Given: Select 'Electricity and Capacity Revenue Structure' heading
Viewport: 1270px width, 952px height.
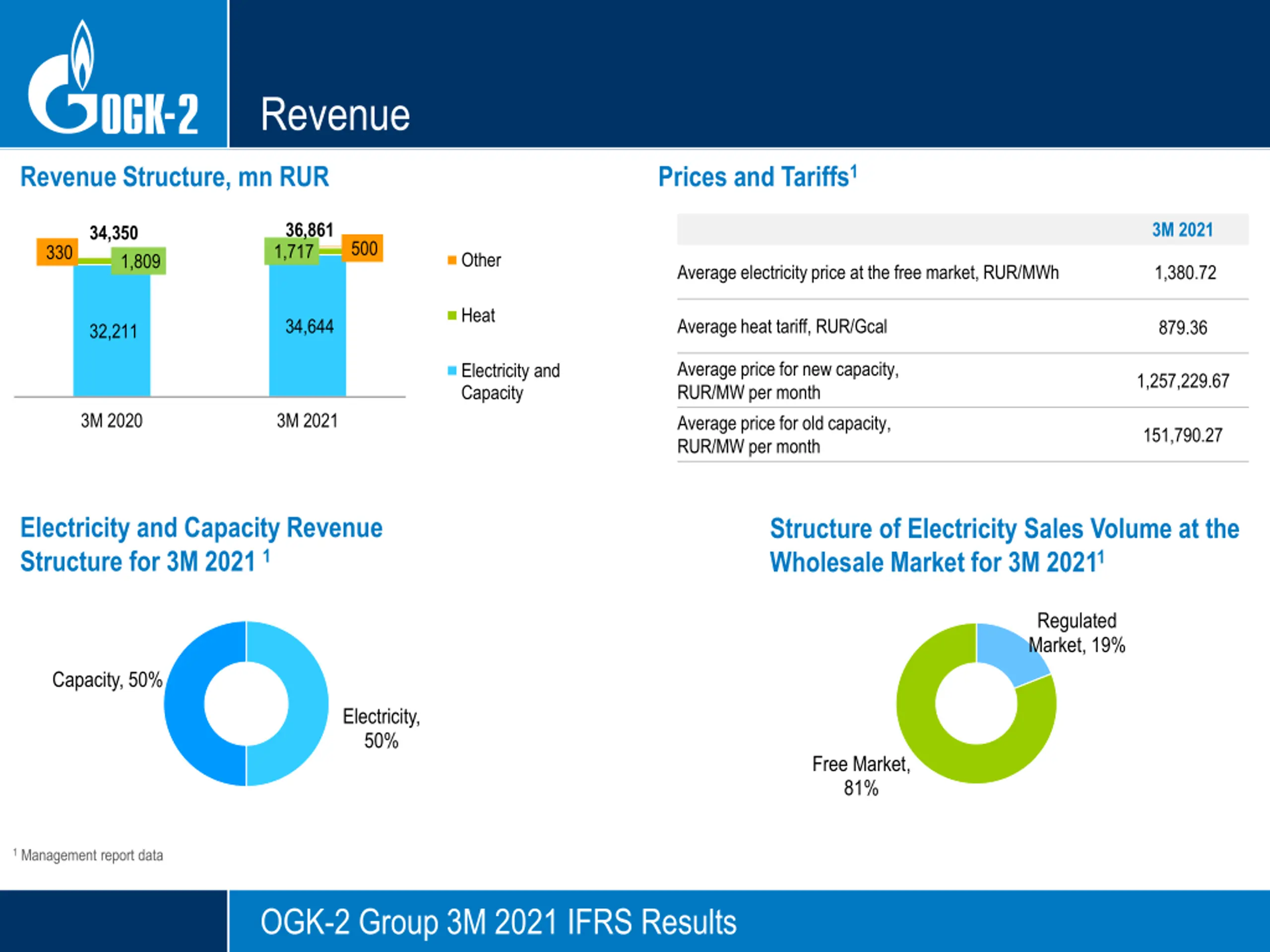Looking at the screenshot, I should [x=201, y=544].
